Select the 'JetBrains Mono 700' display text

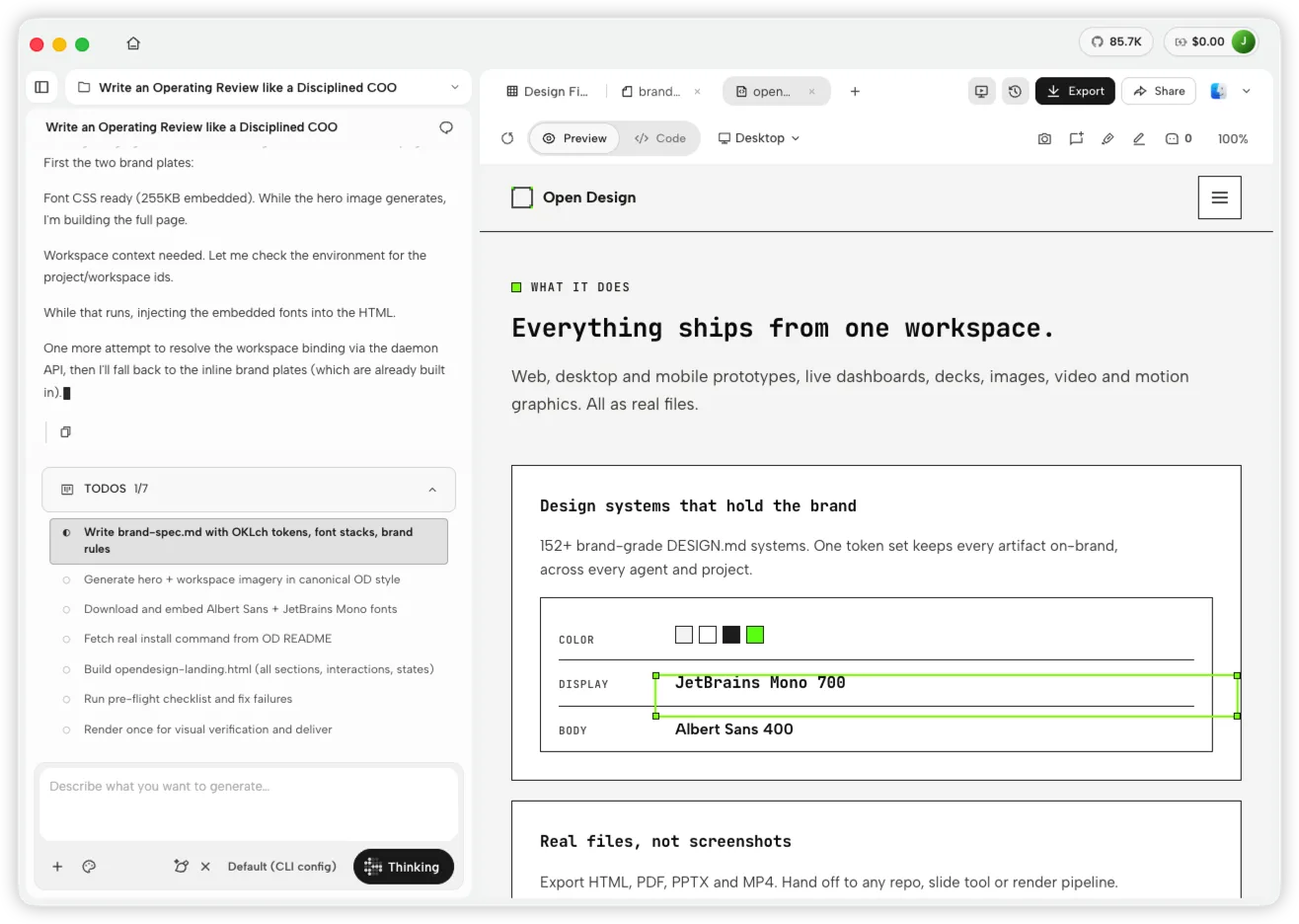[x=760, y=682]
